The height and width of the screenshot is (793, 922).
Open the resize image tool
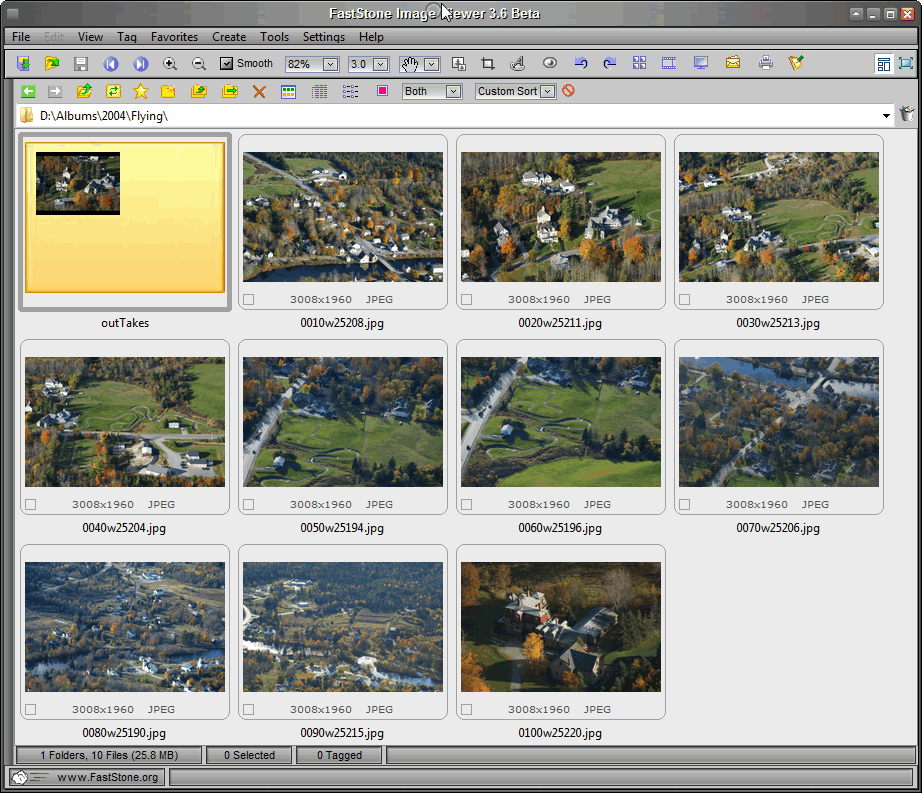pos(459,63)
